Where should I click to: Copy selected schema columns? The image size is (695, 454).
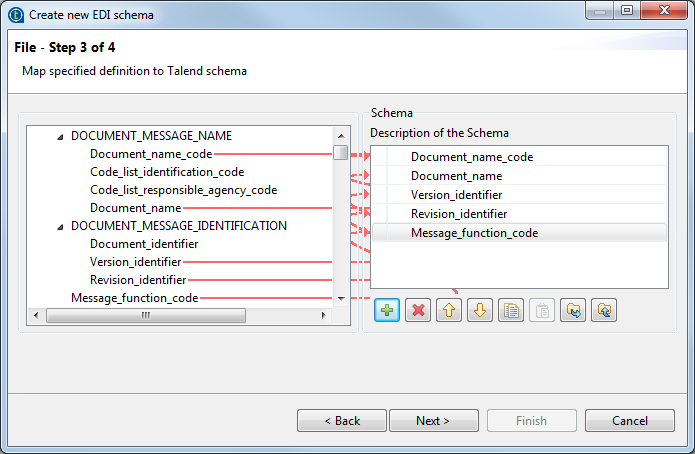(x=511, y=310)
